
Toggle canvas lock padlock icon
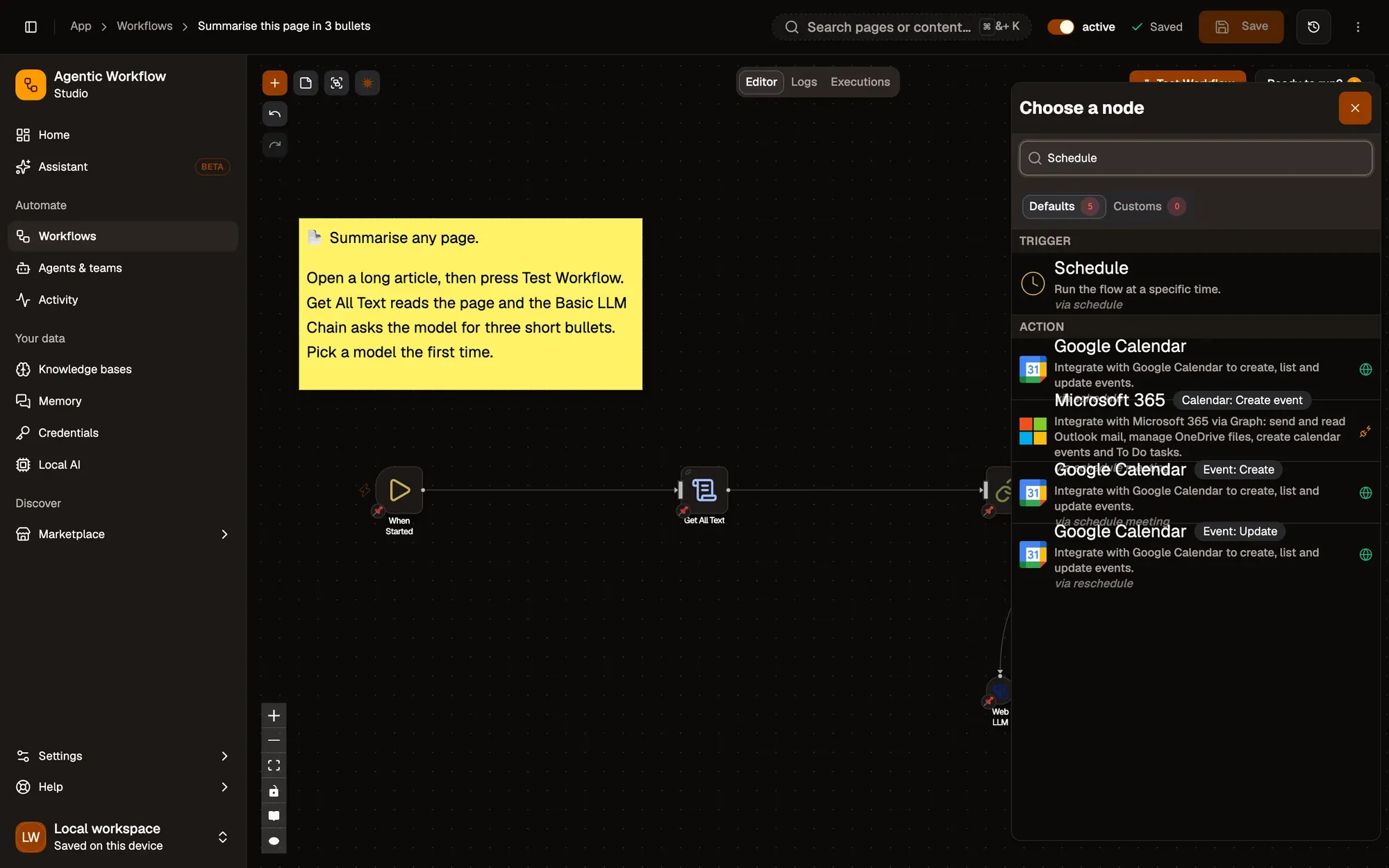[x=274, y=791]
